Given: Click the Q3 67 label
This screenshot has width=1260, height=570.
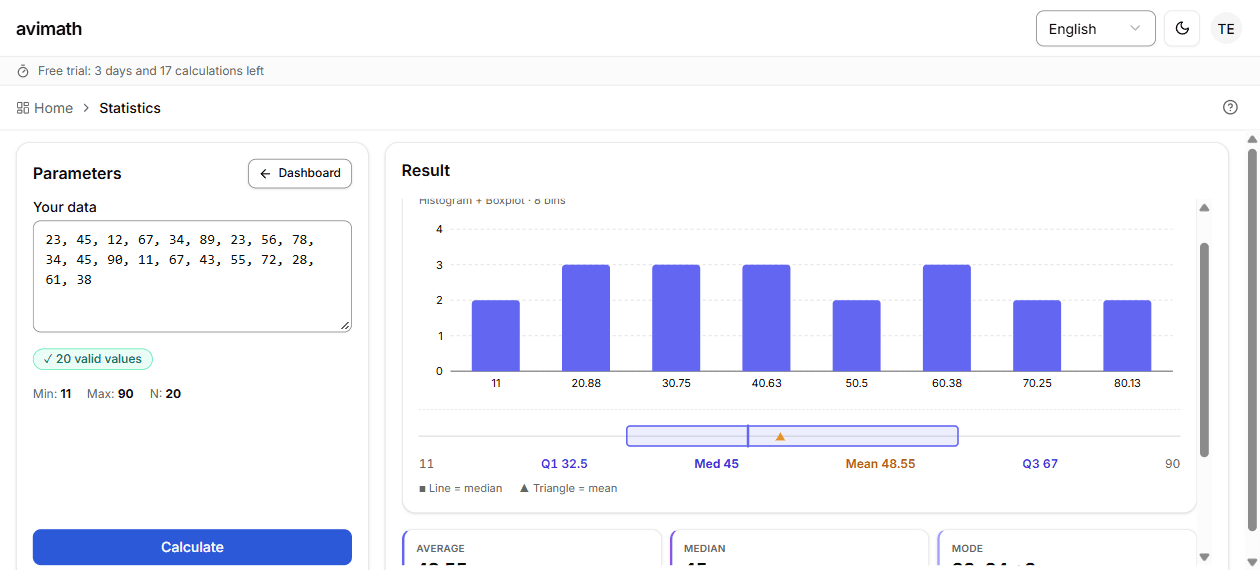Looking at the screenshot, I should [1040, 464].
